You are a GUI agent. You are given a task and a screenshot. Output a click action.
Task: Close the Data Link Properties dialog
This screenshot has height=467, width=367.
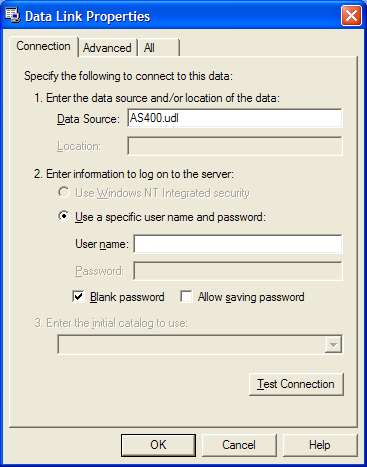click(x=351, y=16)
